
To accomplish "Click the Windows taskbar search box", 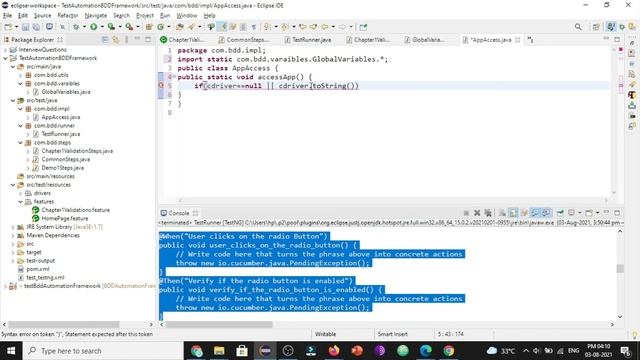I will coord(103,351).
